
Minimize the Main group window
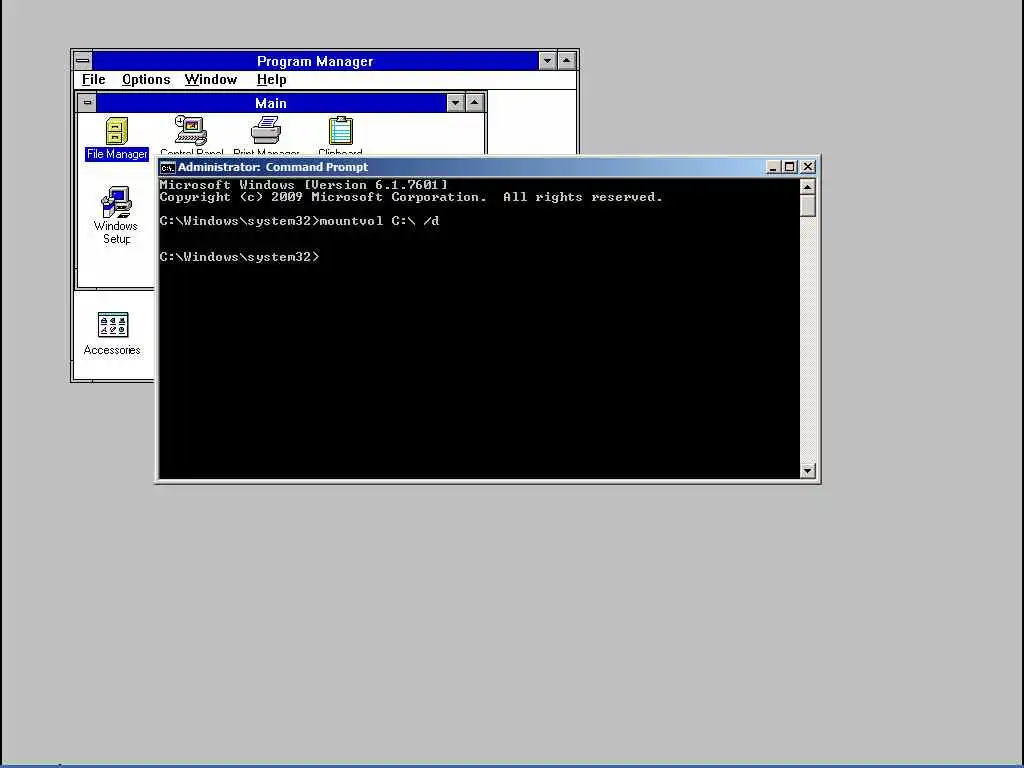tap(455, 103)
